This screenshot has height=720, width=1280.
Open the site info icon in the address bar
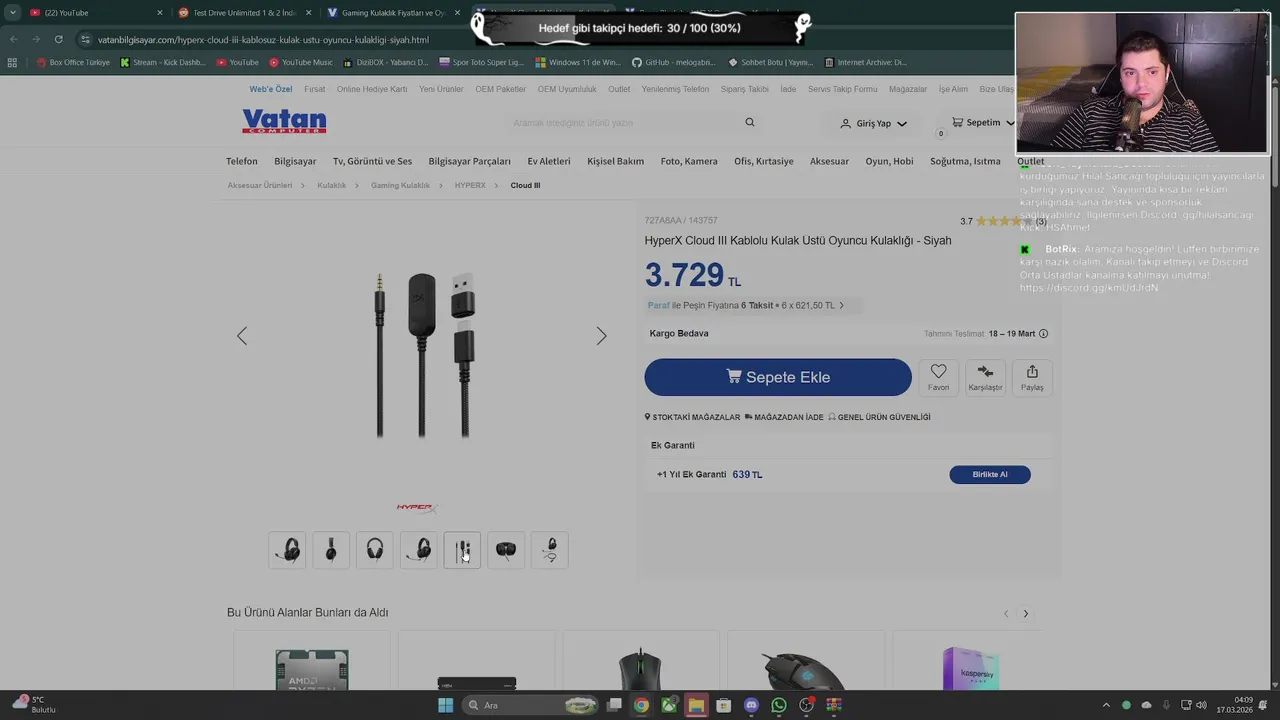pyautogui.click(x=86, y=39)
